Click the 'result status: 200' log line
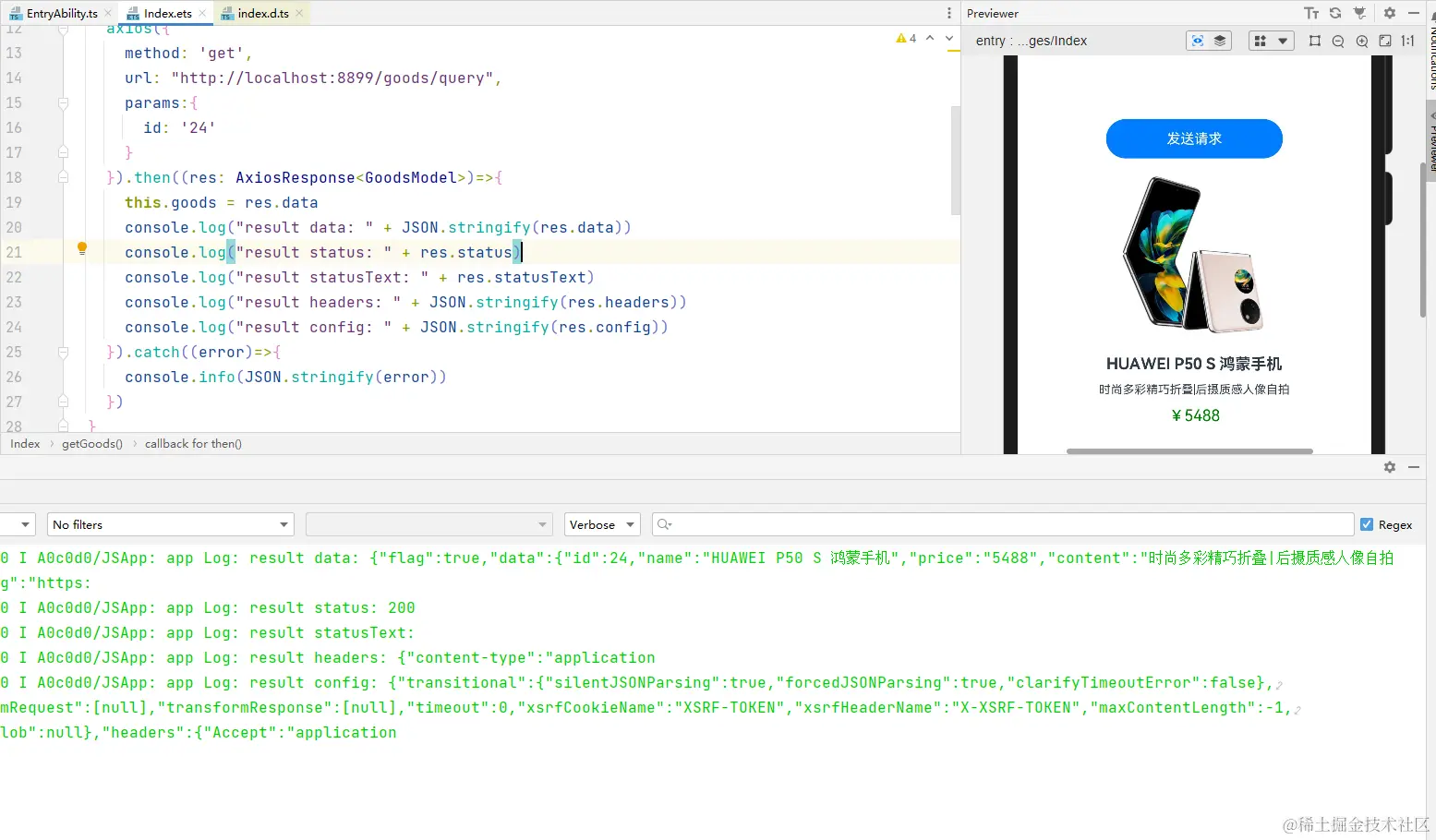The height and width of the screenshot is (840, 1436). coord(208,608)
